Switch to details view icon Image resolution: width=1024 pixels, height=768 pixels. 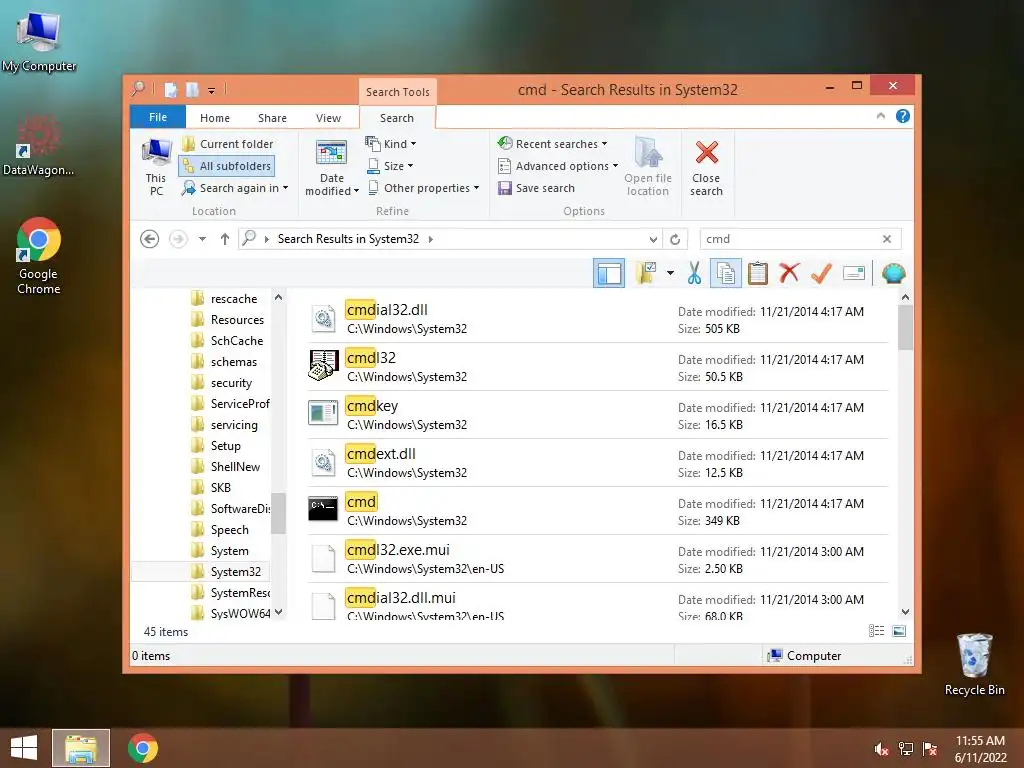click(x=876, y=631)
